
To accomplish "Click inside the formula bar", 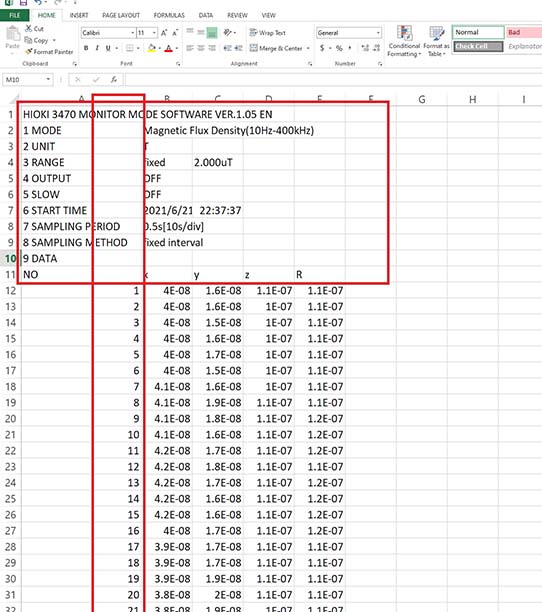I will click(x=333, y=80).
